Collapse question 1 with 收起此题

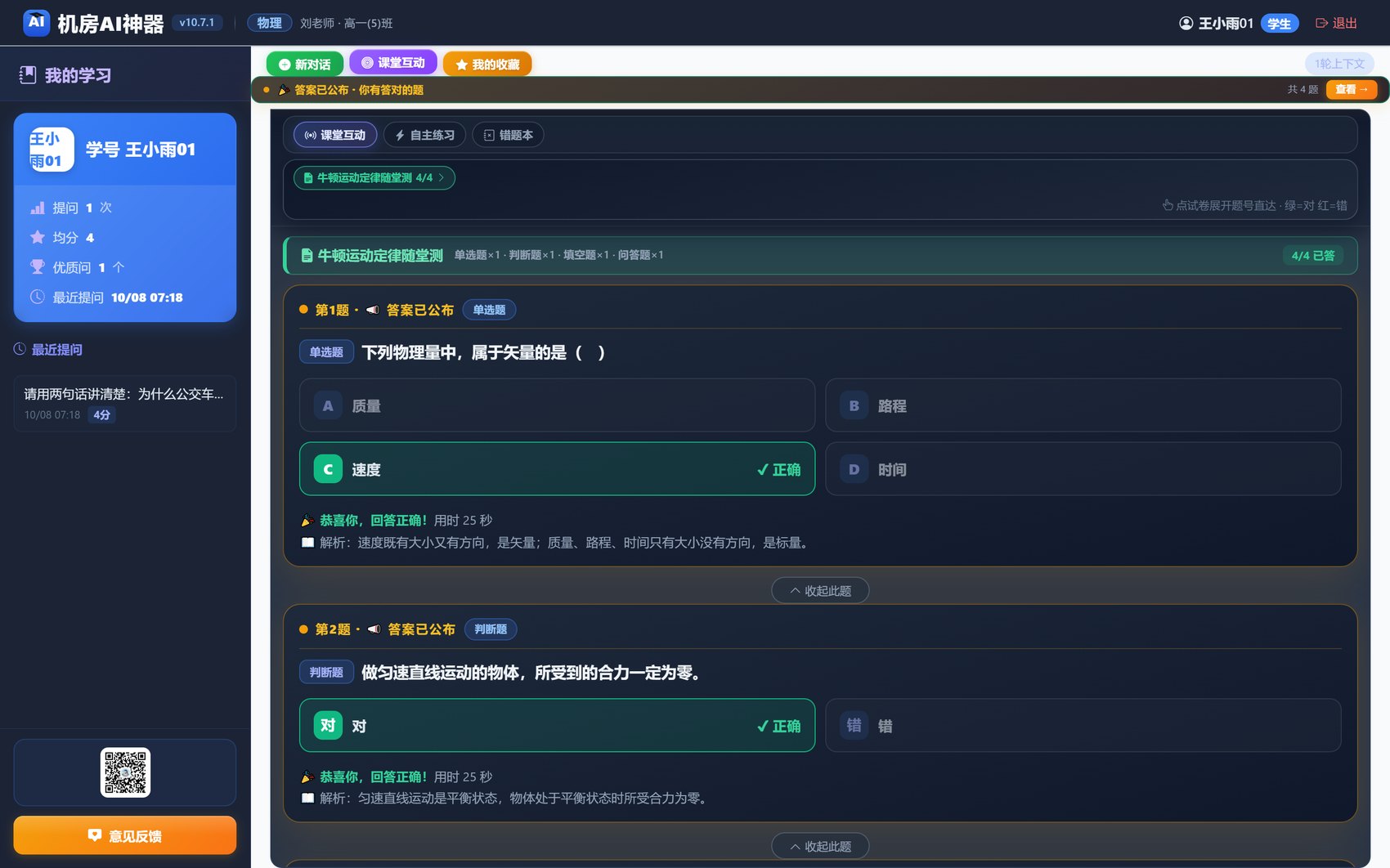pyautogui.click(x=820, y=591)
